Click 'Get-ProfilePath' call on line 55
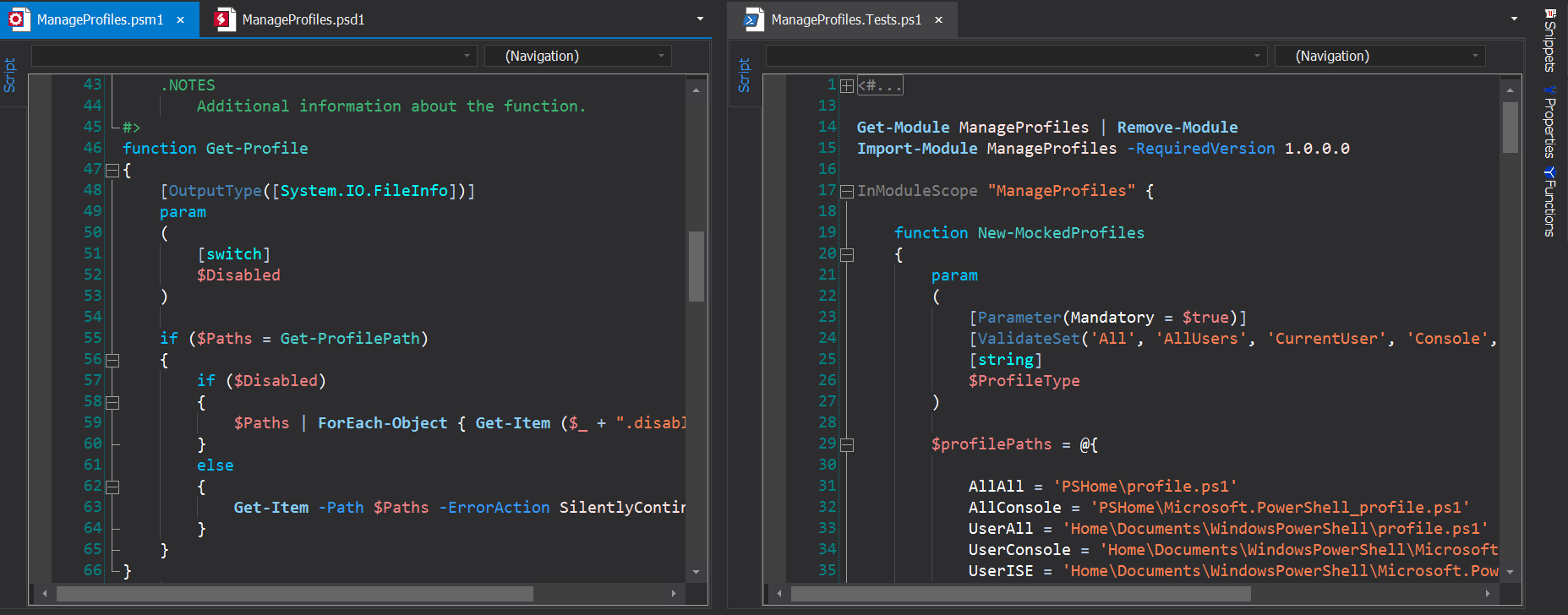This screenshot has height=615, width=1568. [x=350, y=339]
